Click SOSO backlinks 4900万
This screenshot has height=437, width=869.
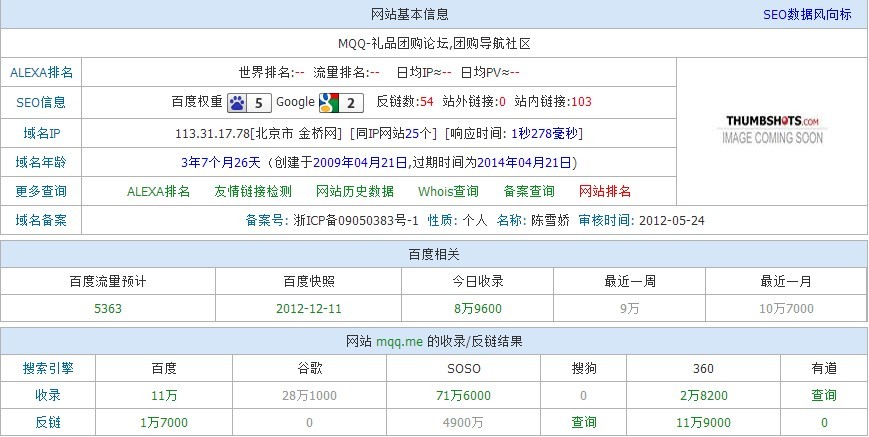click(463, 423)
